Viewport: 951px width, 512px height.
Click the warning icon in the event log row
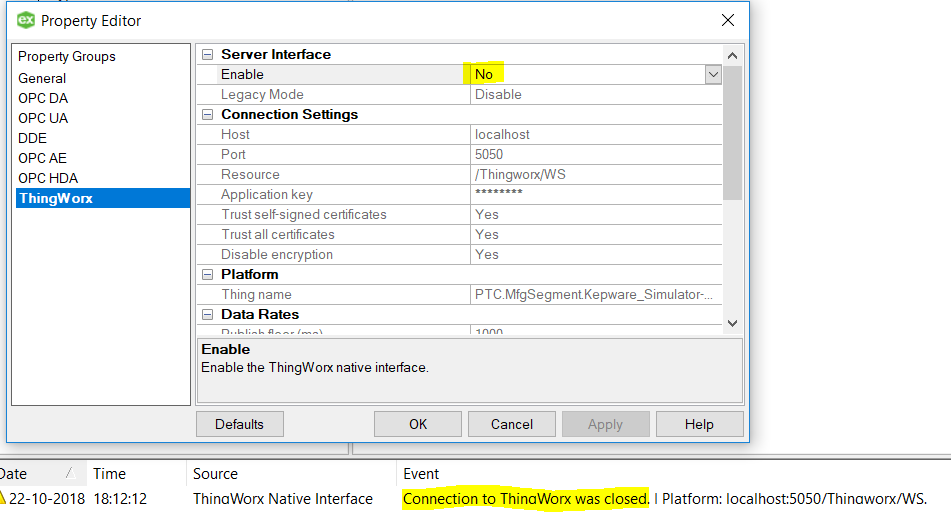coord(2,498)
